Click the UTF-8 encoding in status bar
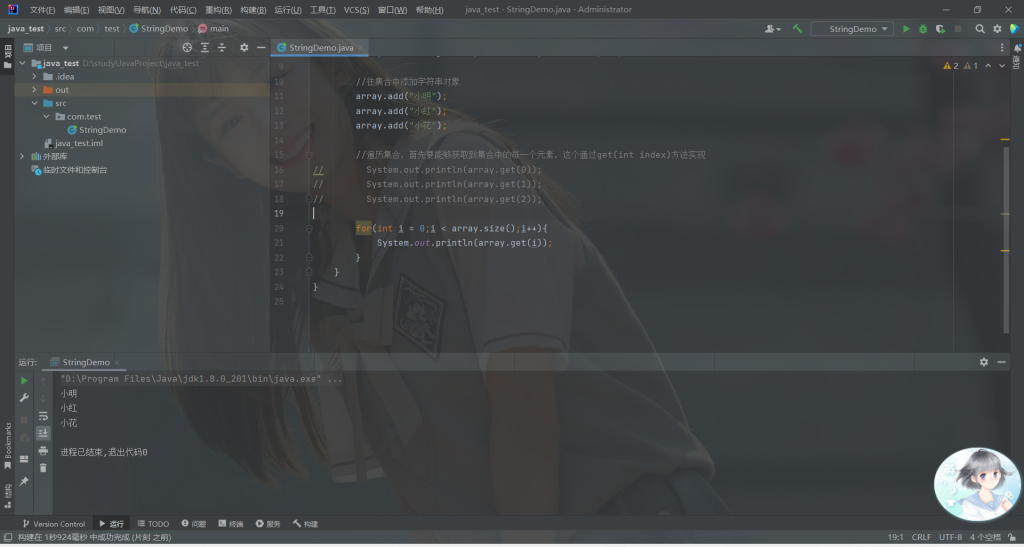The image size is (1024, 547). (x=950, y=537)
